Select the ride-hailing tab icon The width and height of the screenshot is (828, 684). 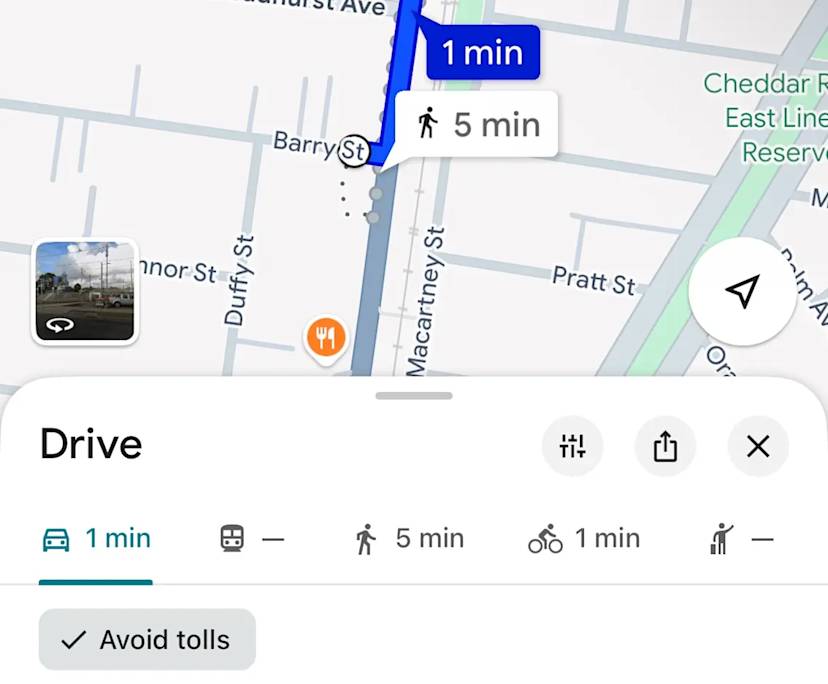click(x=721, y=539)
